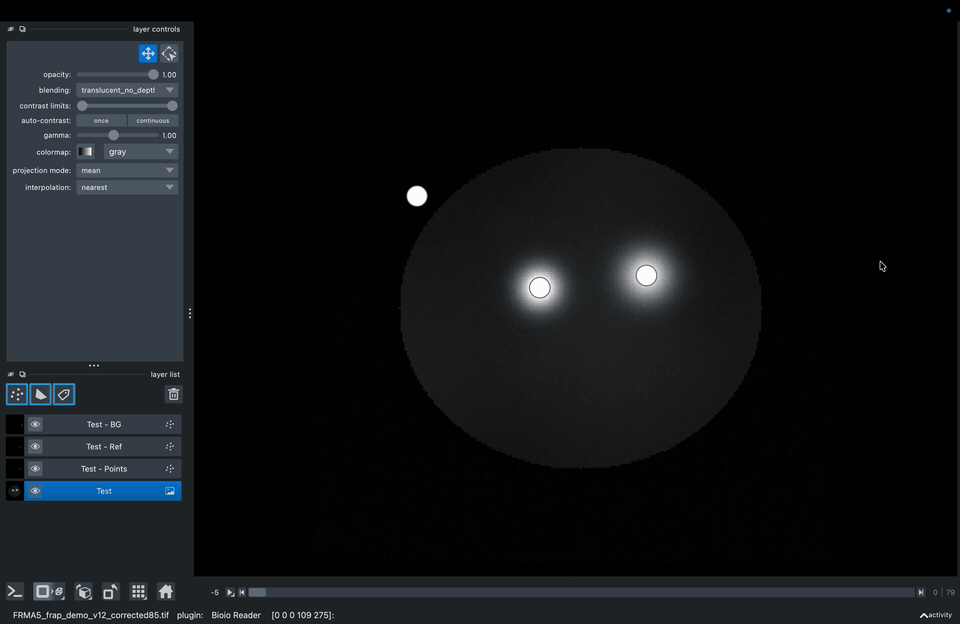
Task: Click the panel splitter dots handle
Action: 190,313
